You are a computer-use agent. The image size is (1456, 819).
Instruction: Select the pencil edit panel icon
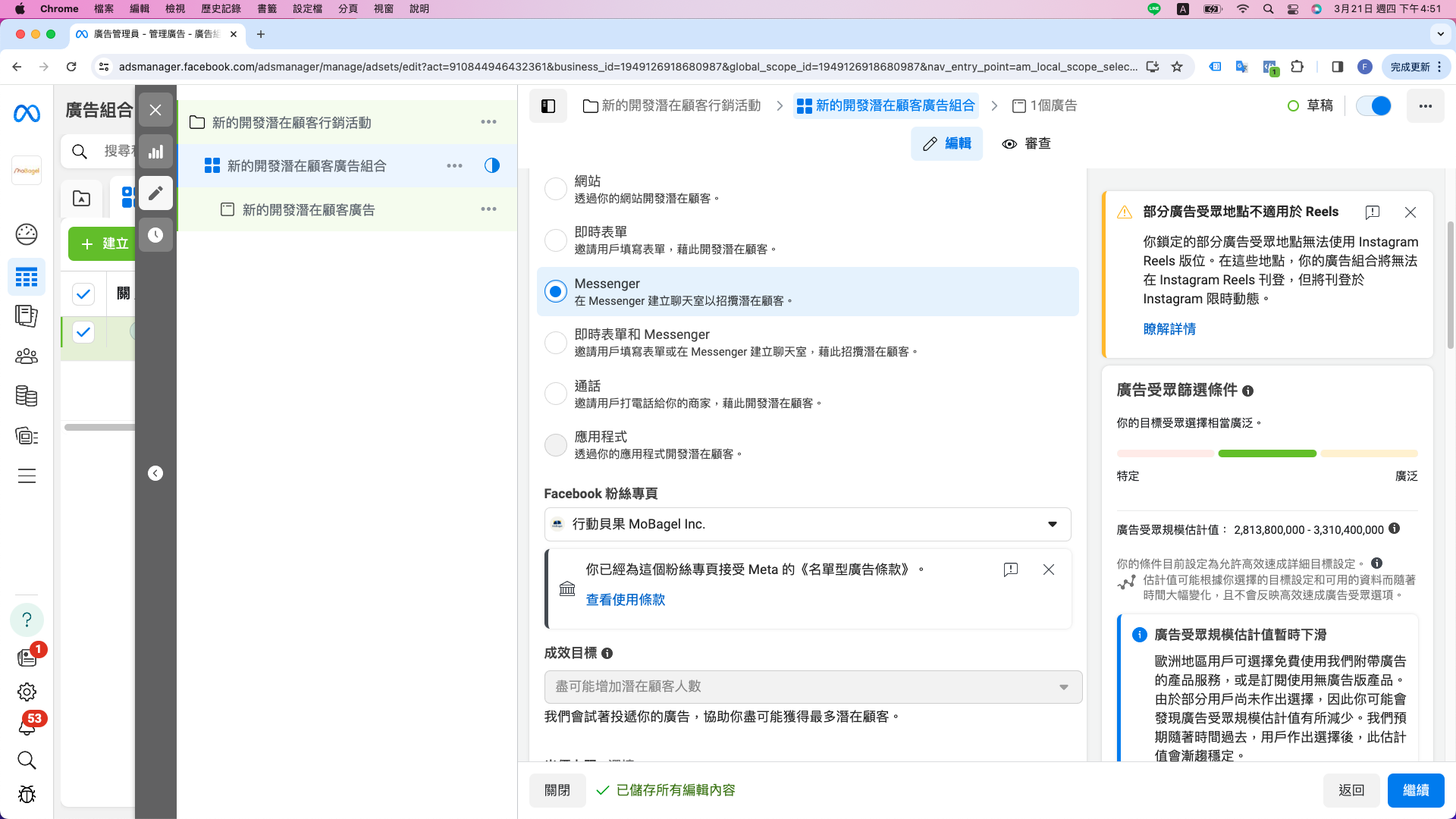point(155,193)
